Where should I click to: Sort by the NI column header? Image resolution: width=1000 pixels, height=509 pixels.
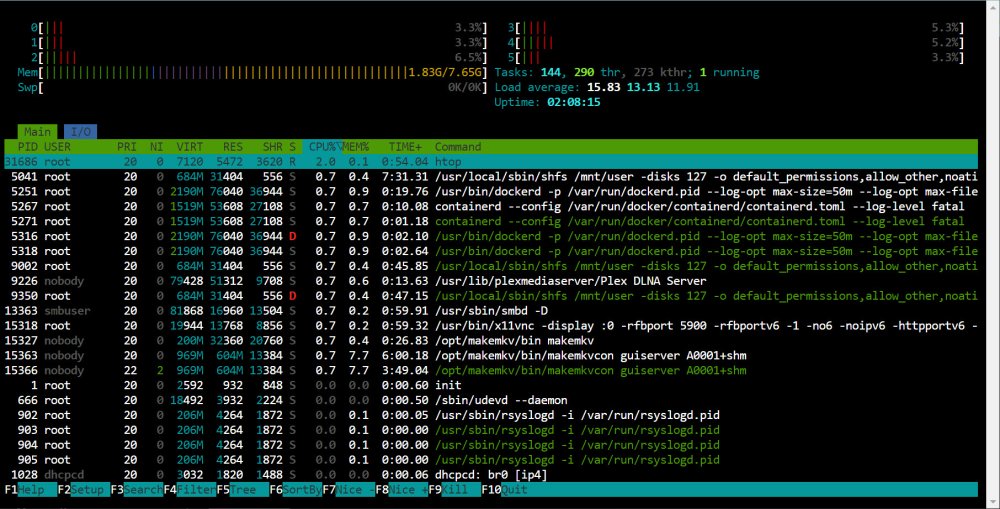[x=156, y=147]
